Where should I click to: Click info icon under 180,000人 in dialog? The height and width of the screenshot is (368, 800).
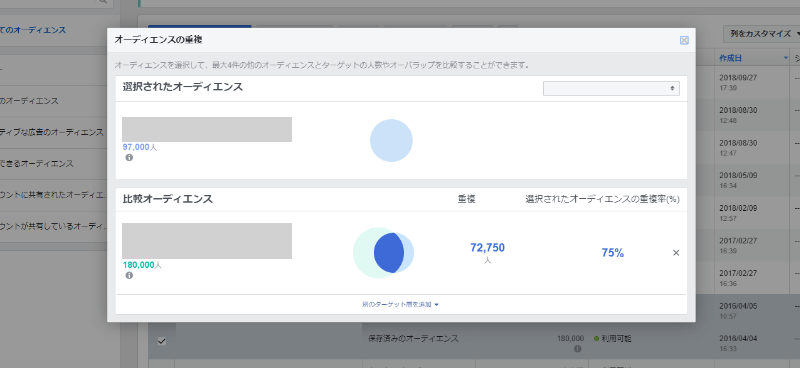point(129,276)
